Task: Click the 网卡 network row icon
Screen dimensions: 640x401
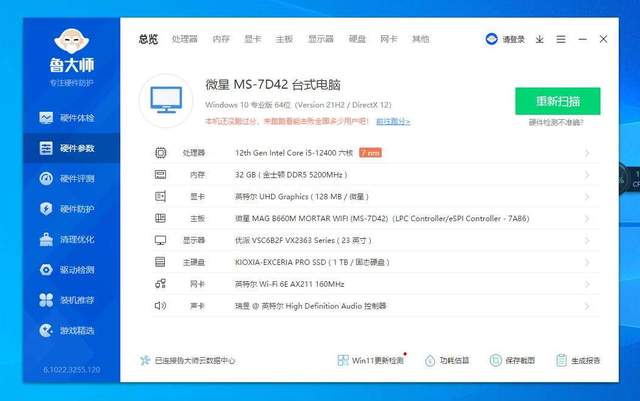Action: [x=160, y=284]
